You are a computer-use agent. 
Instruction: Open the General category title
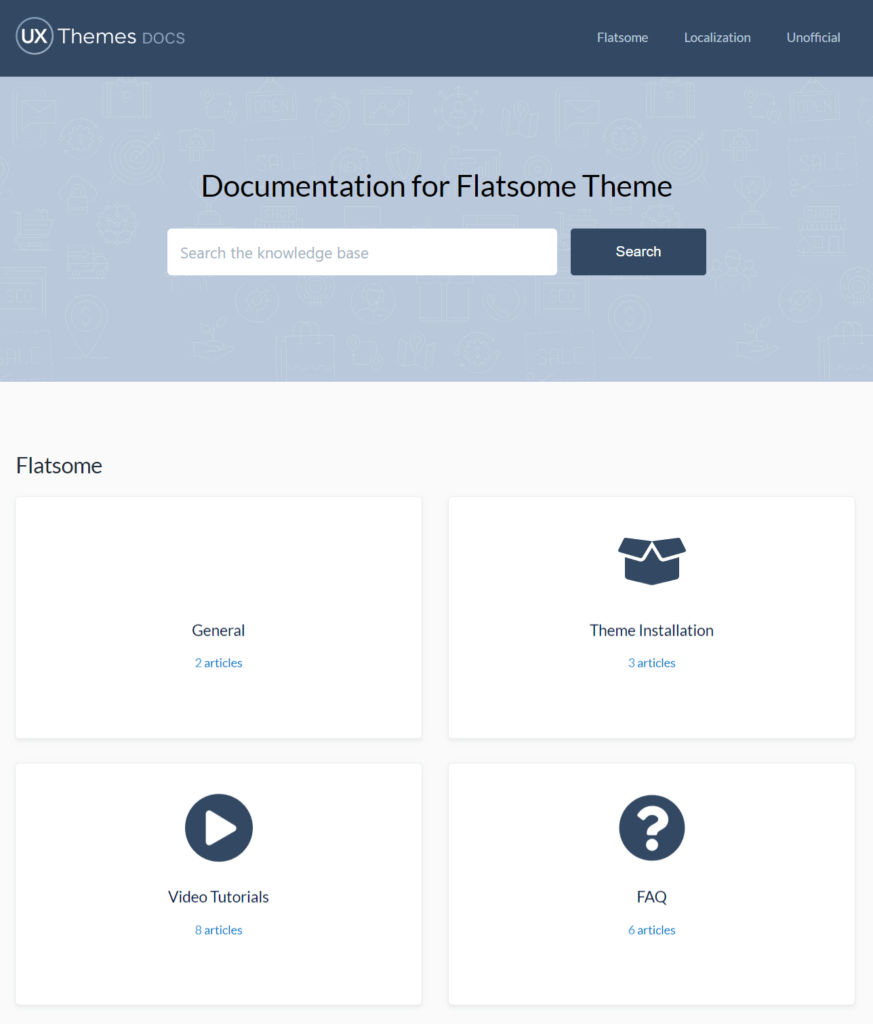click(218, 630)
